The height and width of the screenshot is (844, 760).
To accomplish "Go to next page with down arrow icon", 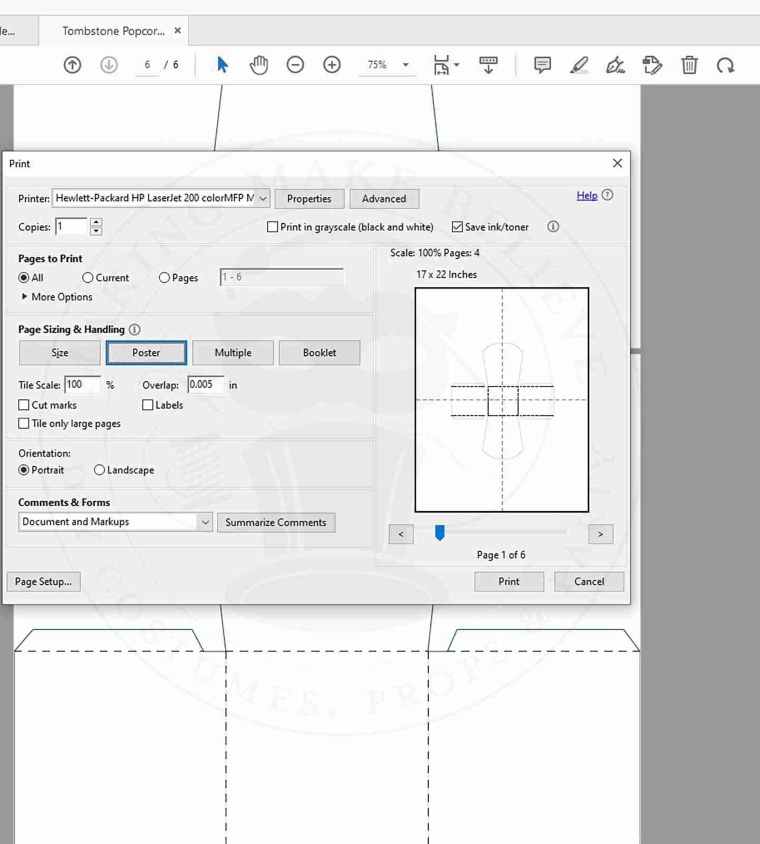I will click(109, 65).
